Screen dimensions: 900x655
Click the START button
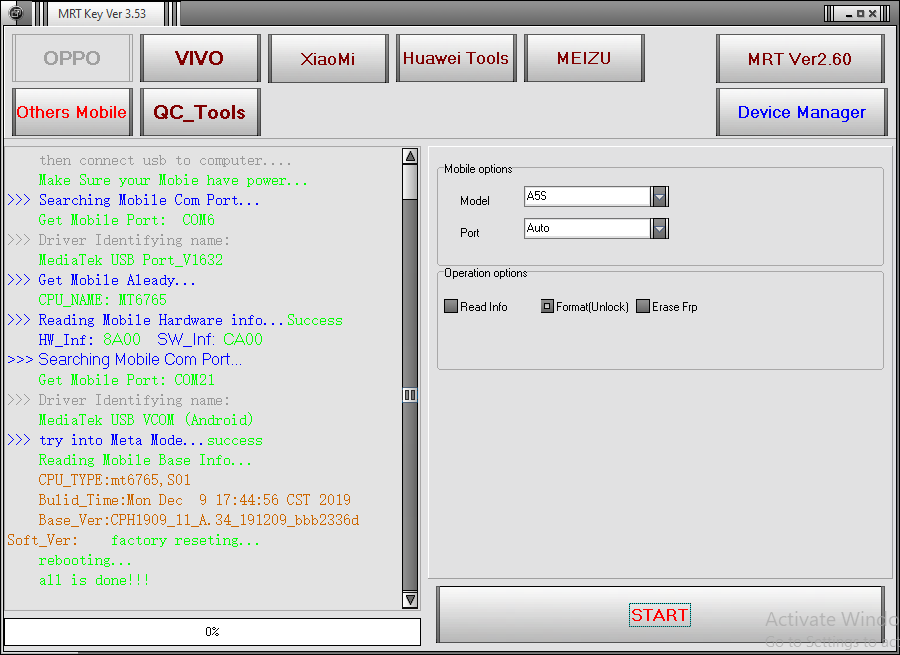(x=660, y=615)
